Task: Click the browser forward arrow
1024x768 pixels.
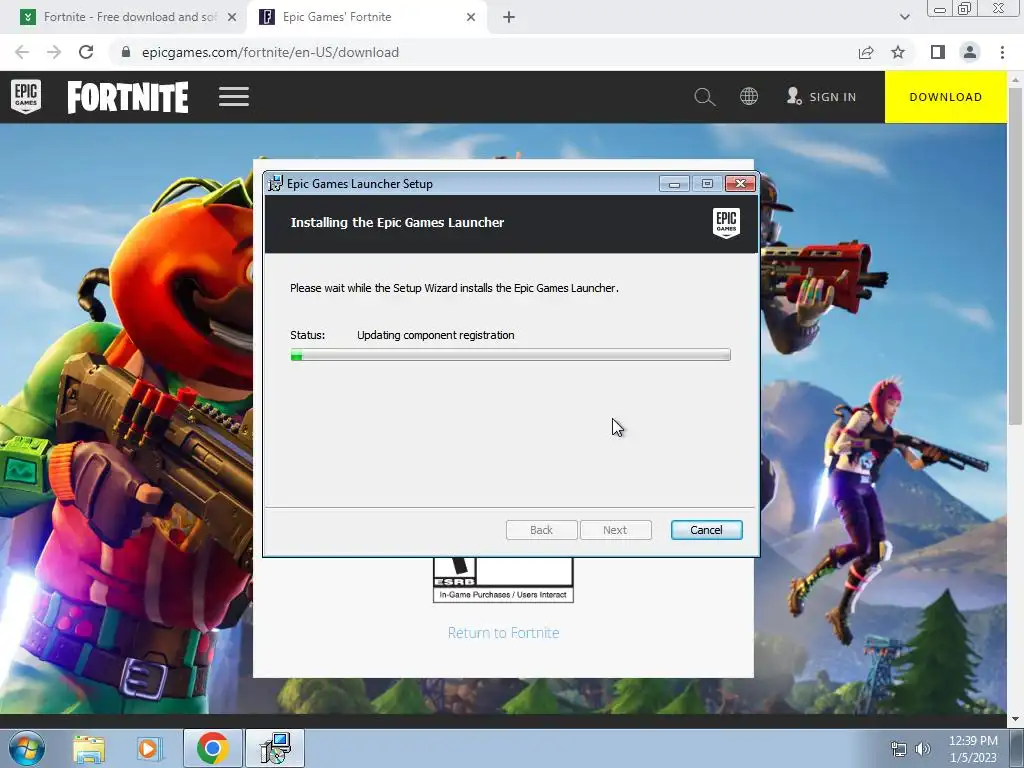Action: click(54, 52)
